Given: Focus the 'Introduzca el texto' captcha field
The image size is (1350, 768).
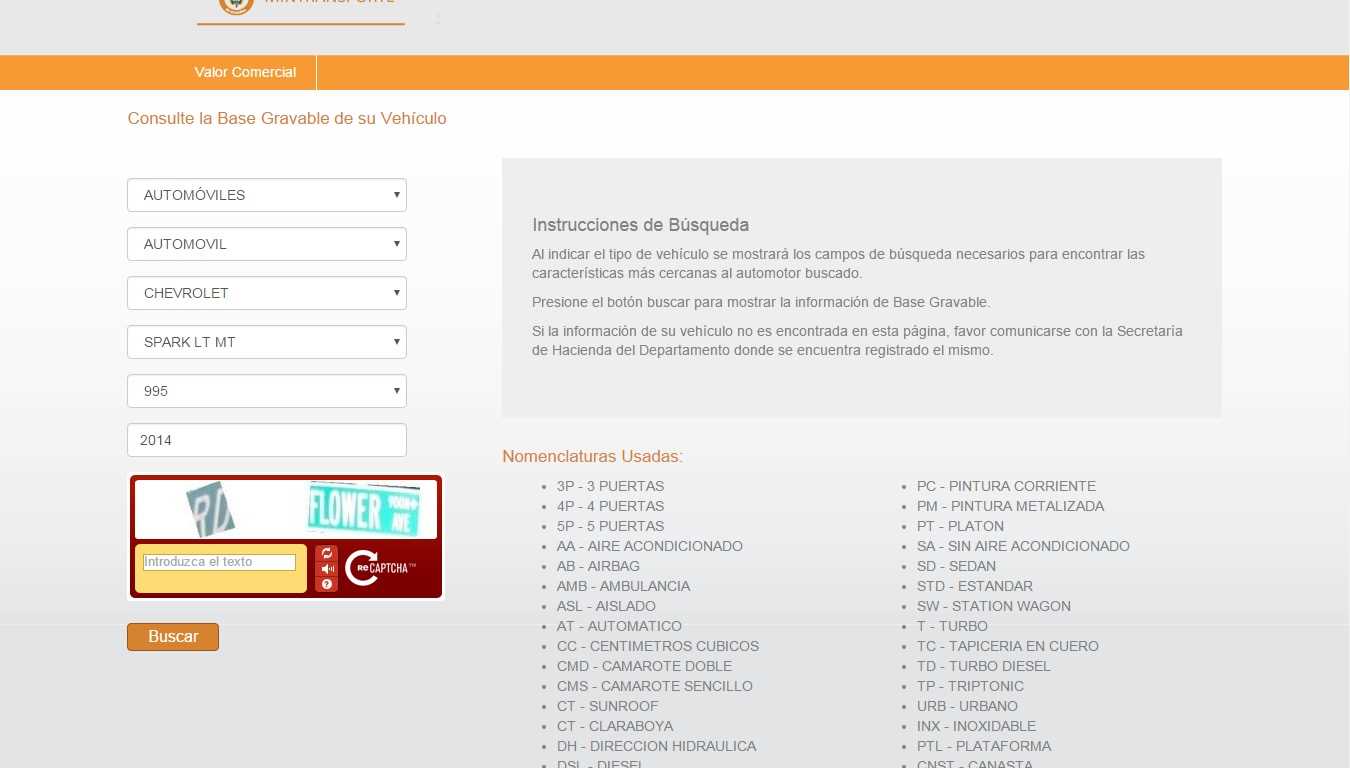Looking at the screenshot, I should click(220, 562).
